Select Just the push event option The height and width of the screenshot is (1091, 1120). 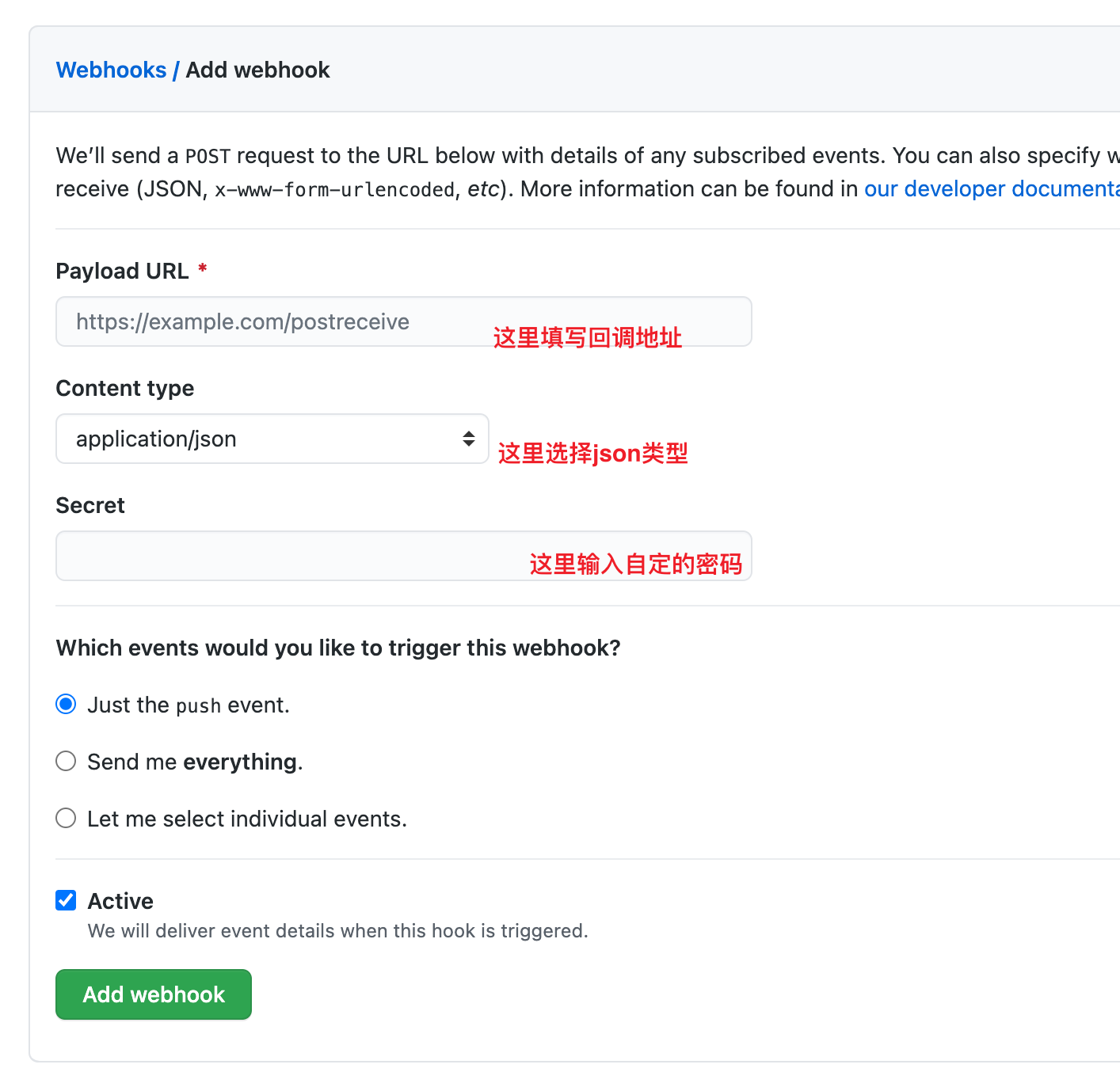(x=67, y=704)
